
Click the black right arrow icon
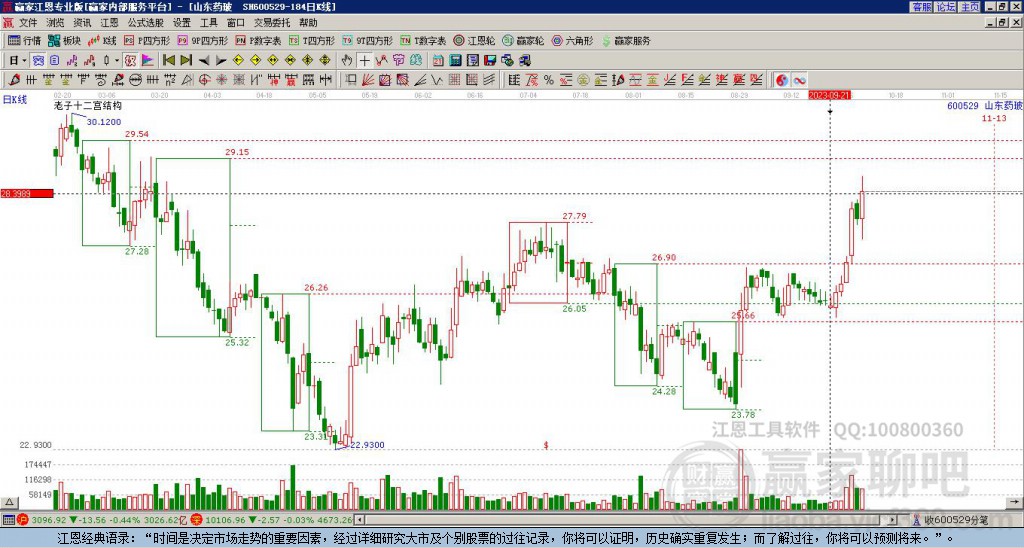(x=221, y=61)
